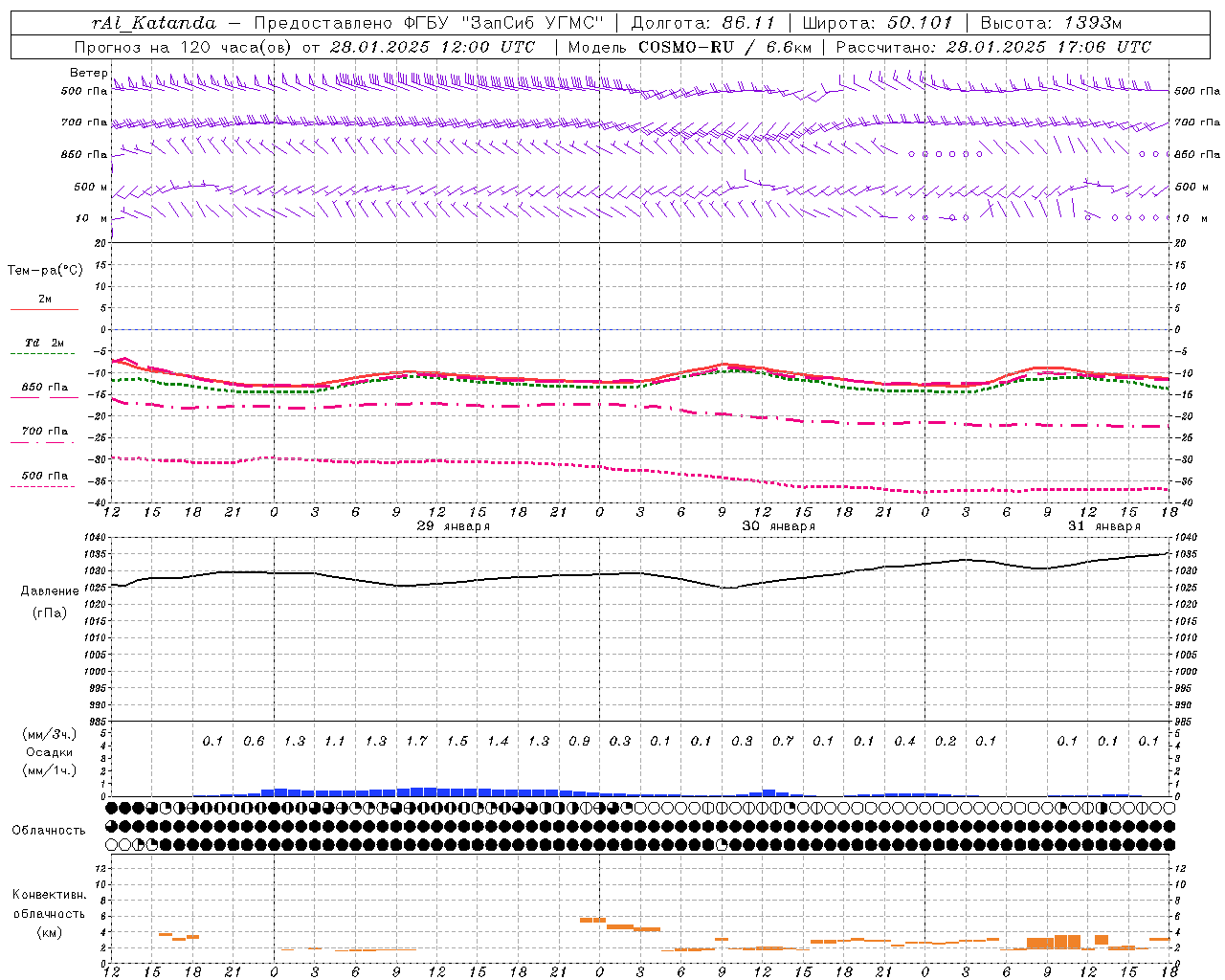Click the "(мм/3ч.)" precipitation unit label
The height and width of the screenshot is (980, 1225).
pyautogui.click(x=50, y=734)
